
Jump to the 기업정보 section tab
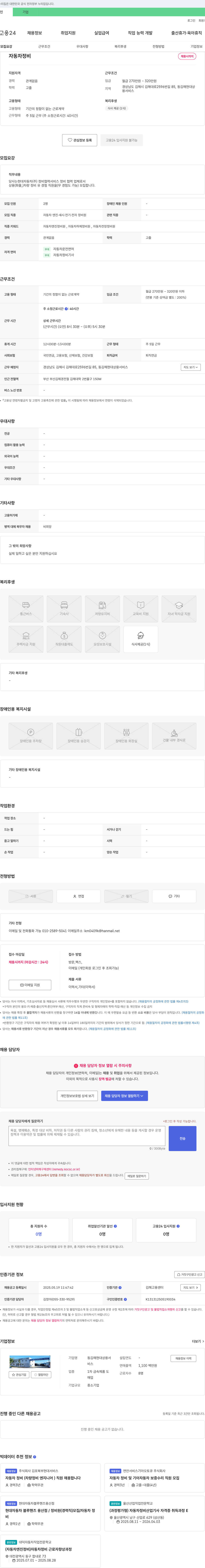(196, 46)
